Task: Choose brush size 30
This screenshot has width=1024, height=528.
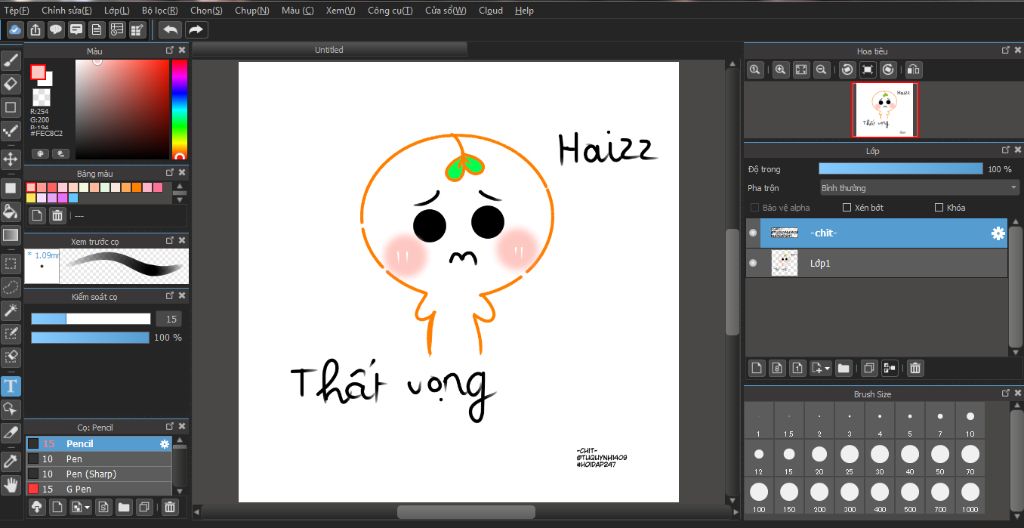Action: point(880,458)
